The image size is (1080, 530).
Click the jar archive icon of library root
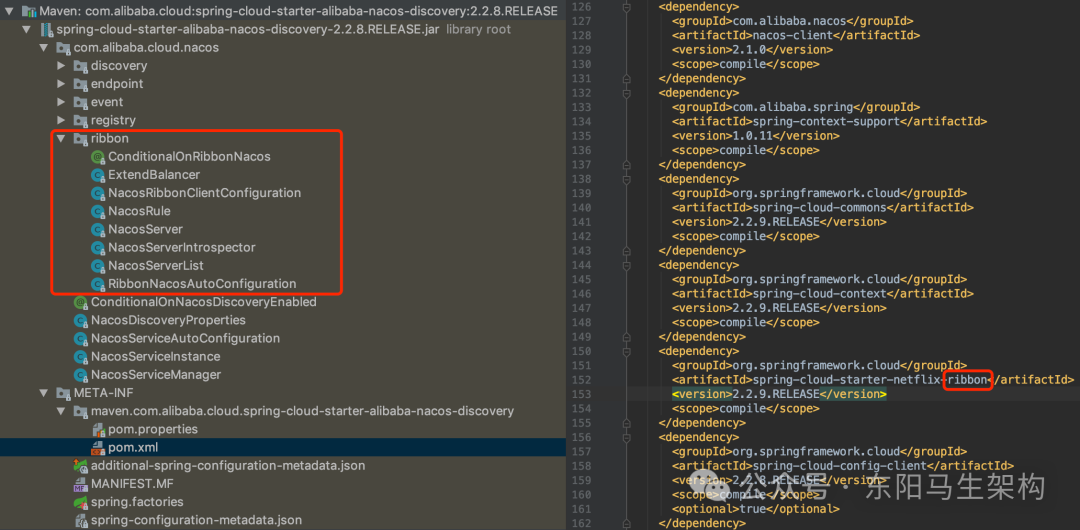tap(46, 30)
